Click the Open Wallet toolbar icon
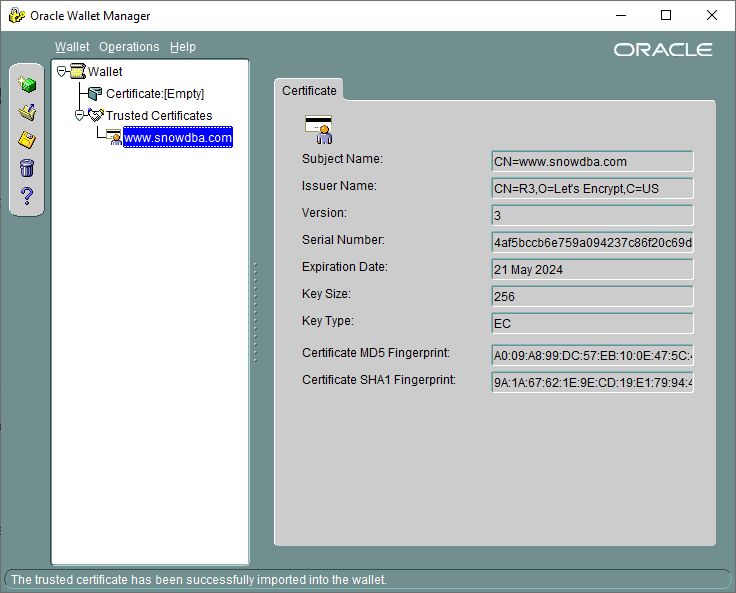Screen dimensions: 736x593 pos(27,112)
